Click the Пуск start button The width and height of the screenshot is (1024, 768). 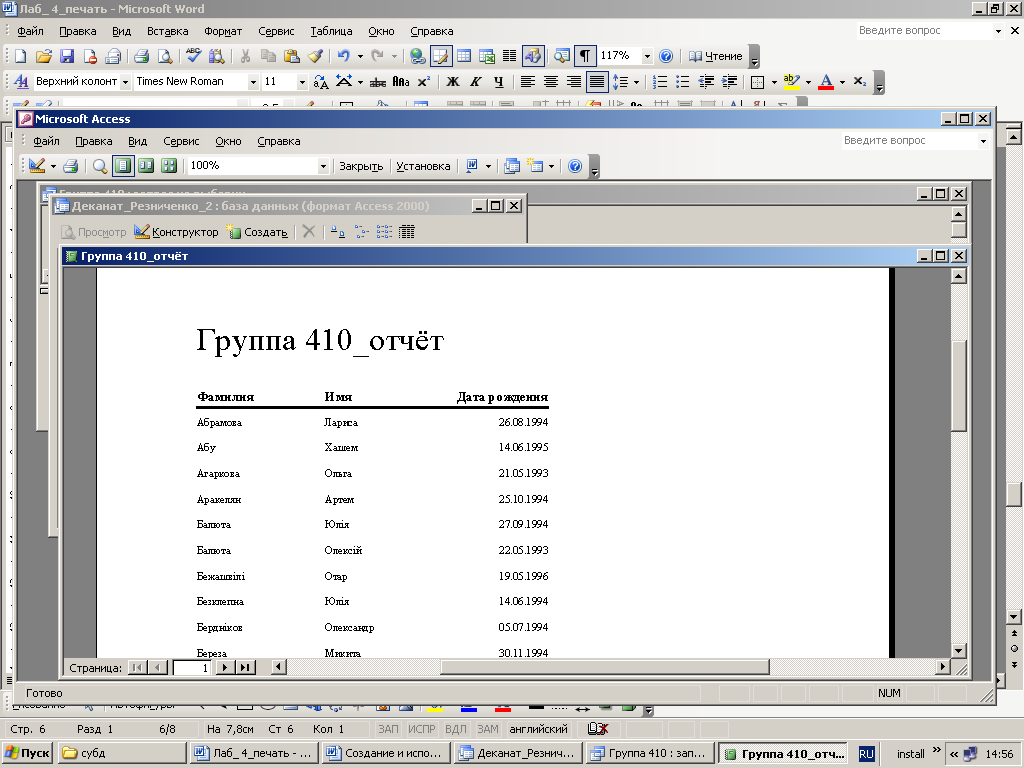[27, 753]
